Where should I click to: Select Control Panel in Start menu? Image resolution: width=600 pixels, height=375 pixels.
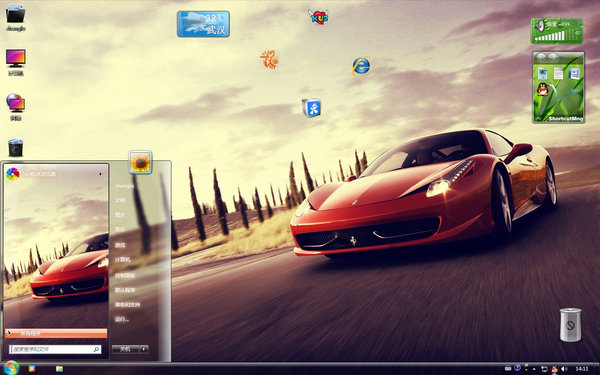(x=125, y=275)
